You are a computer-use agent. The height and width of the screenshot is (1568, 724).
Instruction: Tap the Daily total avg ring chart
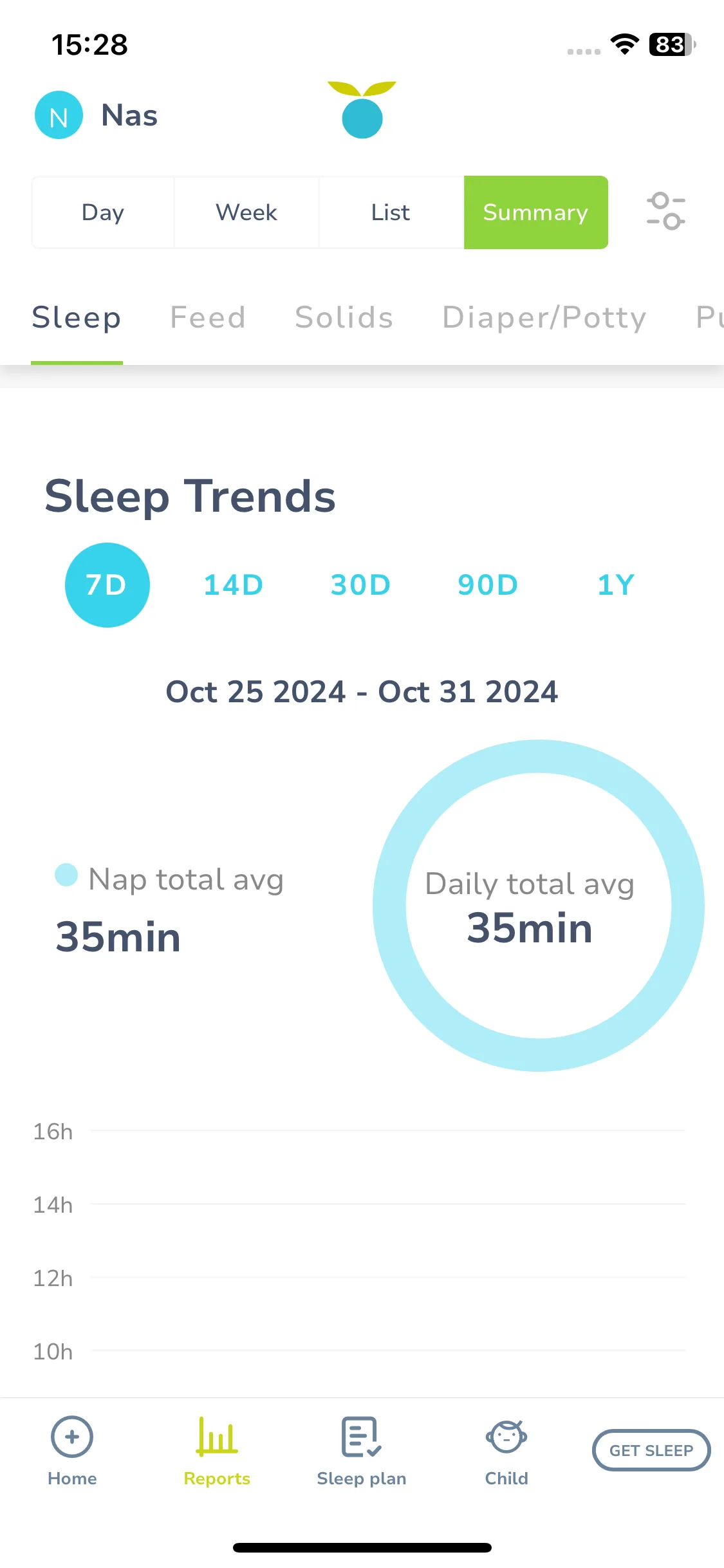point(539,906)
